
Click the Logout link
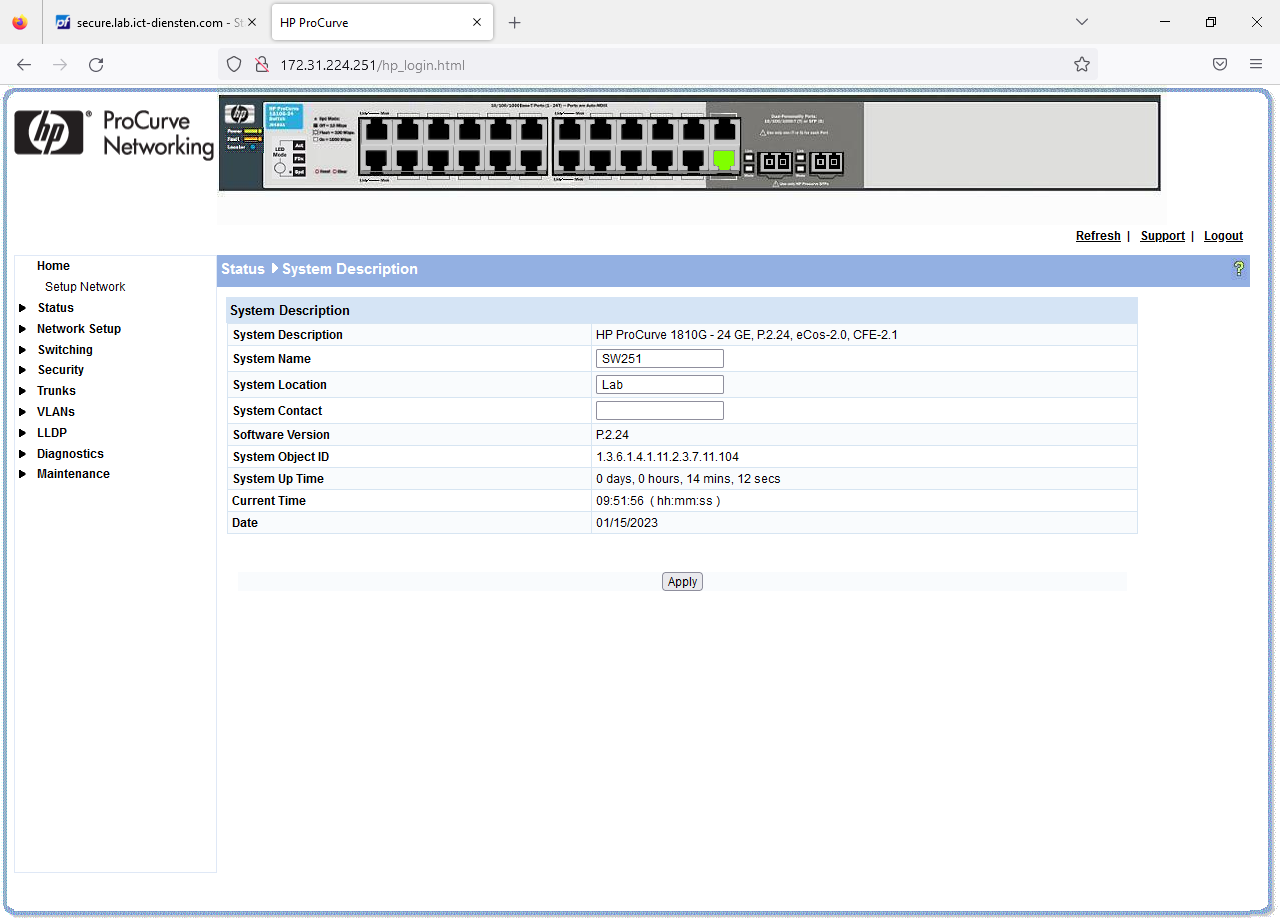click(x=1223, y=236)
